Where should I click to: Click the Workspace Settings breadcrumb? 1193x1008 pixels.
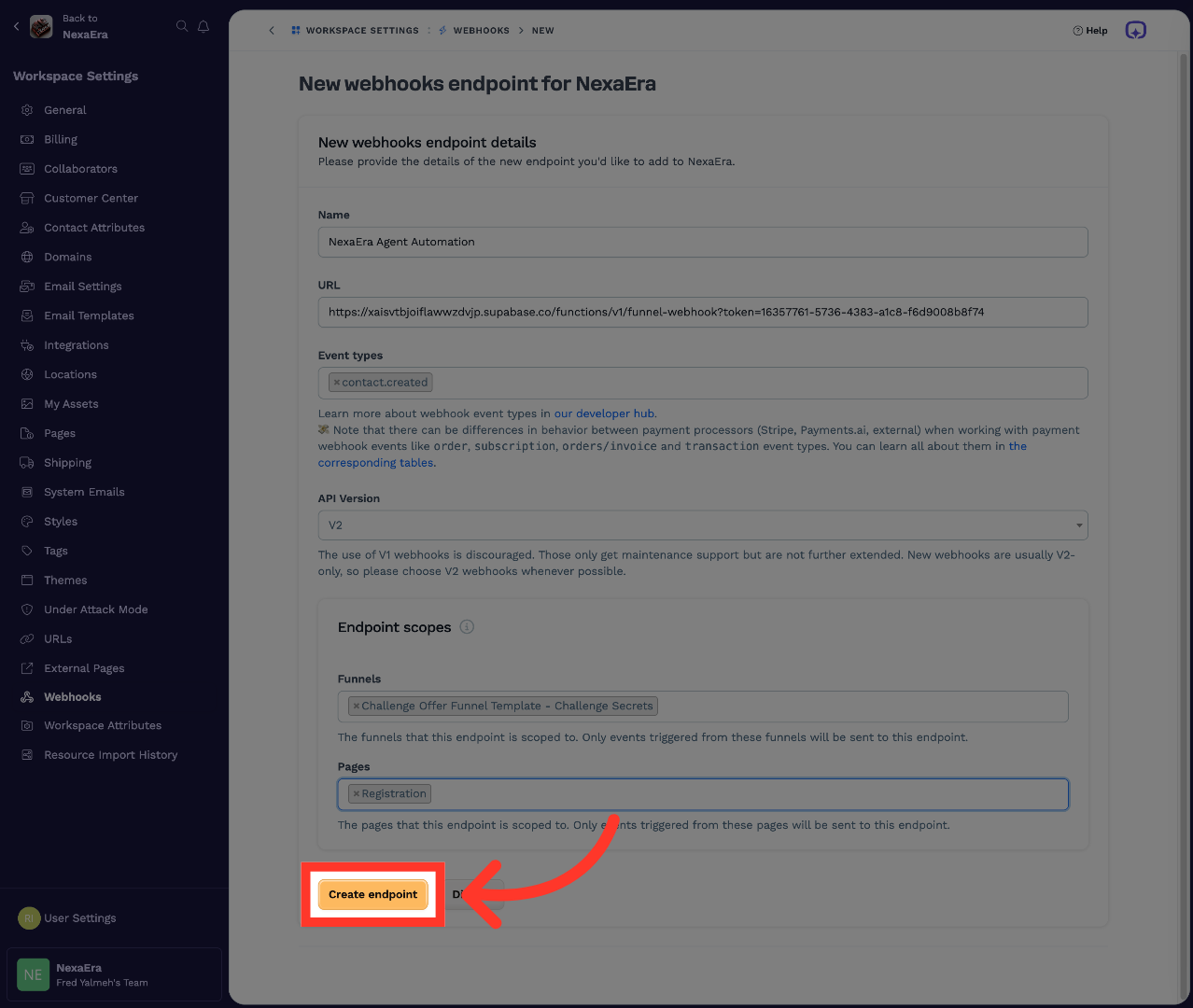coord(355,31)
